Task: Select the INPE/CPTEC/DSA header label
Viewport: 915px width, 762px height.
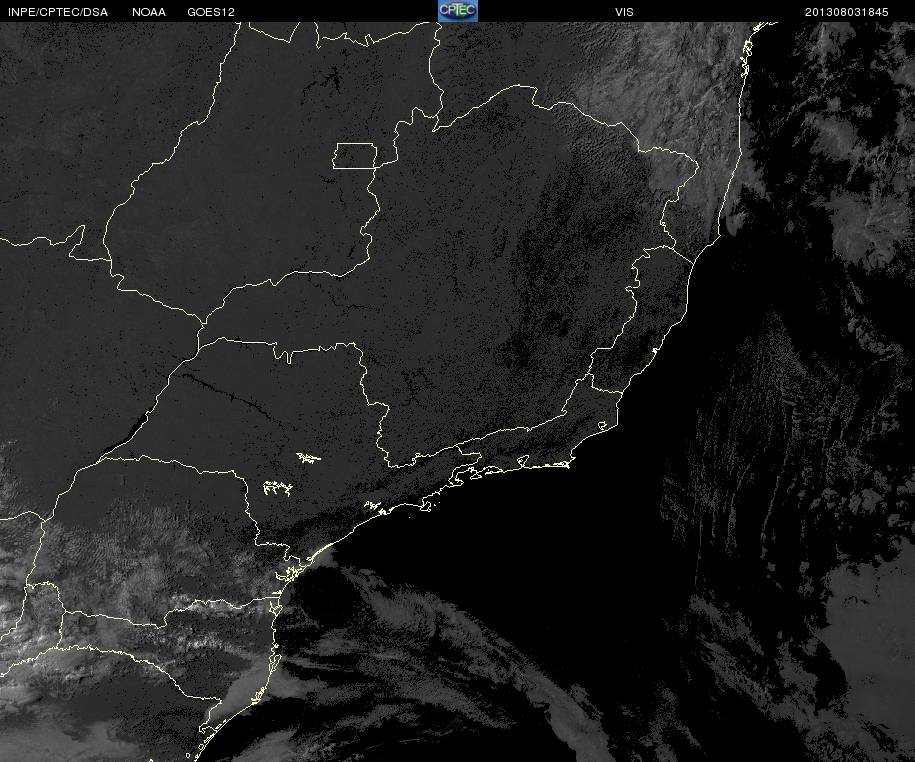Action: tap(58, 12)
